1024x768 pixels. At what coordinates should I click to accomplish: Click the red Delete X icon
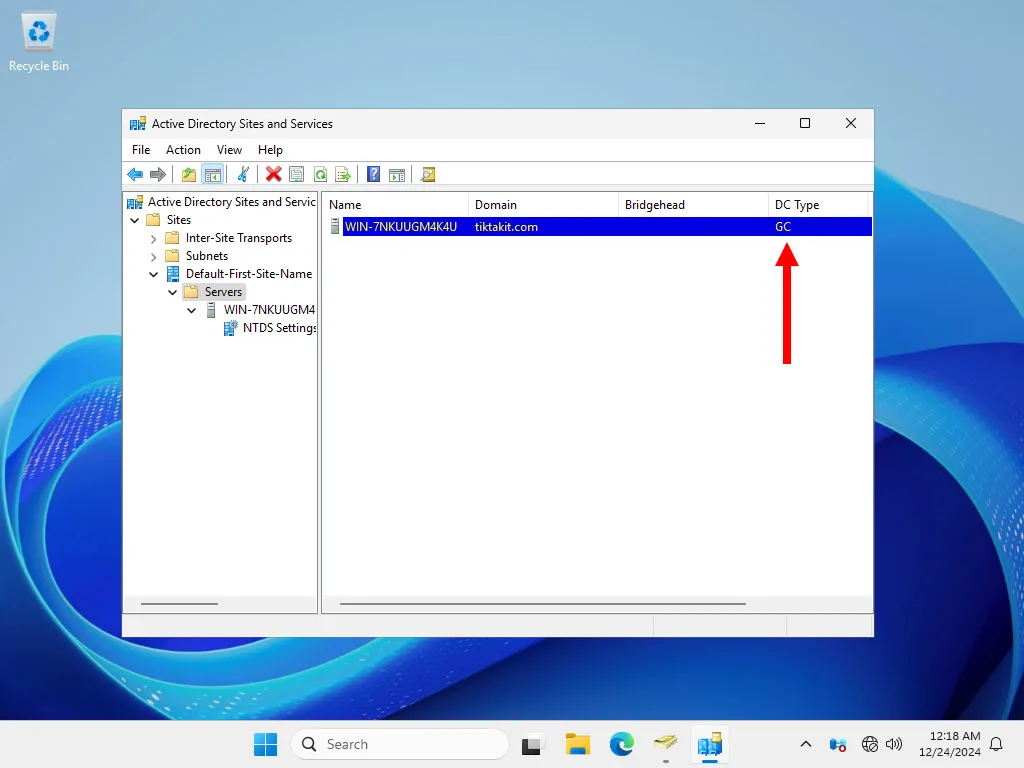[273, 174]
